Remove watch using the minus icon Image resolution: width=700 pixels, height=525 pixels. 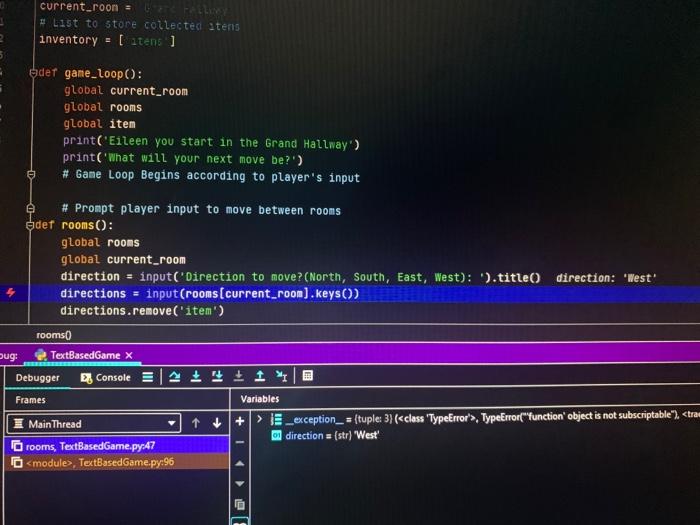pos(240,442)
